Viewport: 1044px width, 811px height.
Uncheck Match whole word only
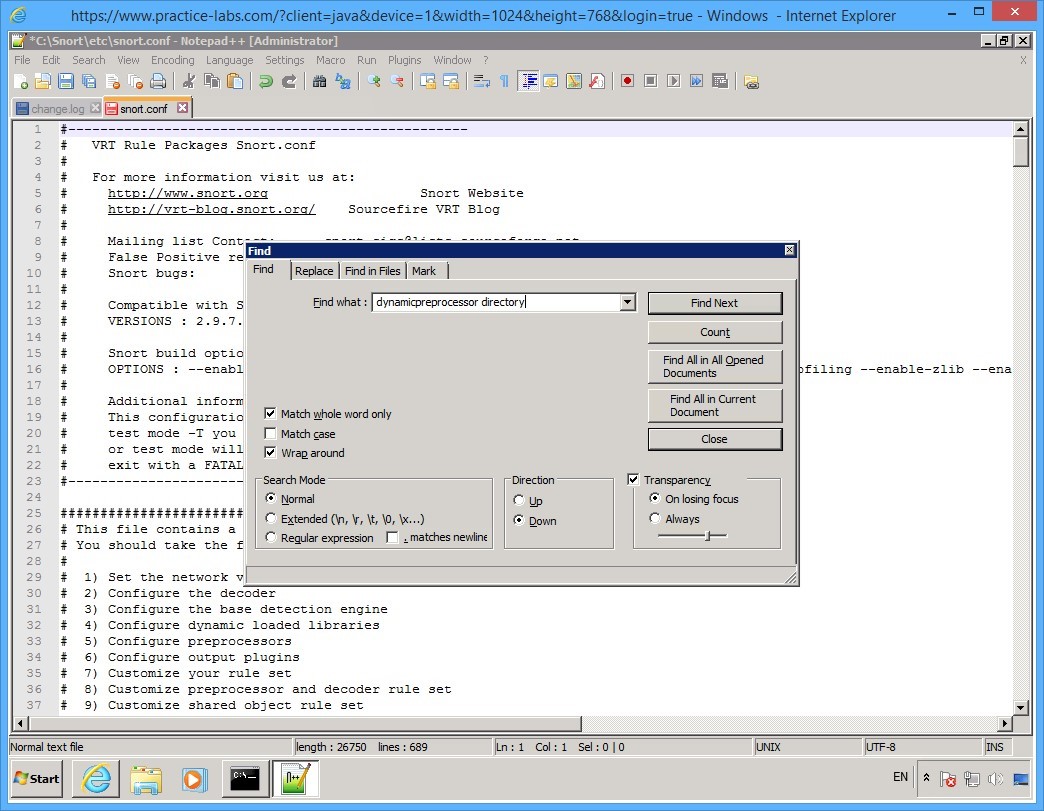click(270, 413)
